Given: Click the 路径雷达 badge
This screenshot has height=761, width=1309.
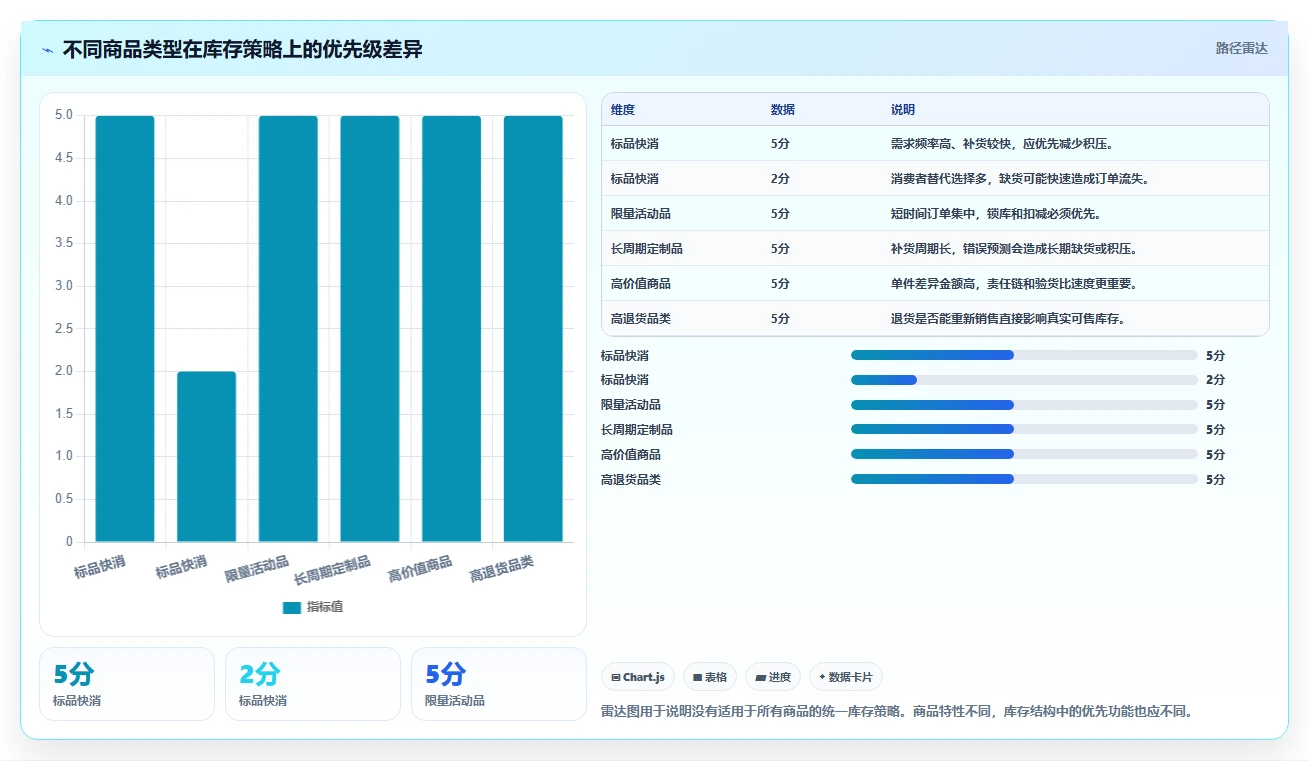Looking at the screenshot, I should pyautogui.click(x=1241, y=48).
